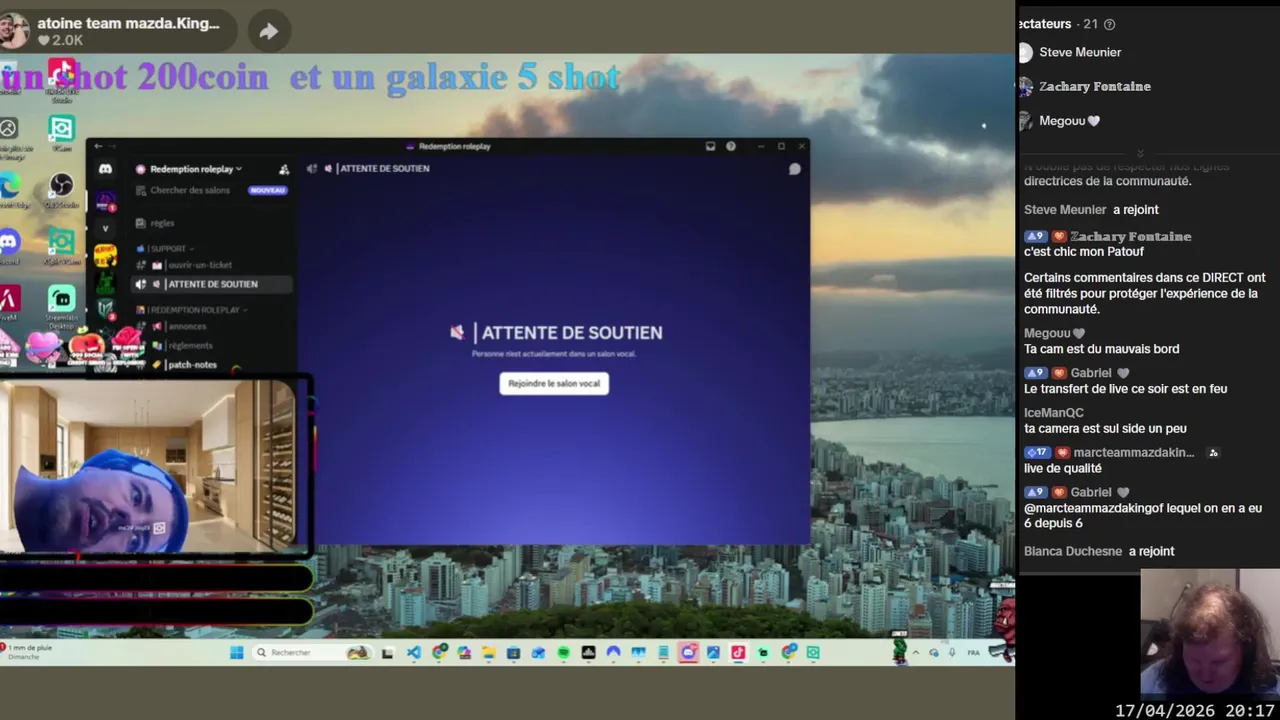The height and width of the screenshot is (720, 1280).
Task: Click the NOUVEAU badge next to search
Action: tap(267, 190)
